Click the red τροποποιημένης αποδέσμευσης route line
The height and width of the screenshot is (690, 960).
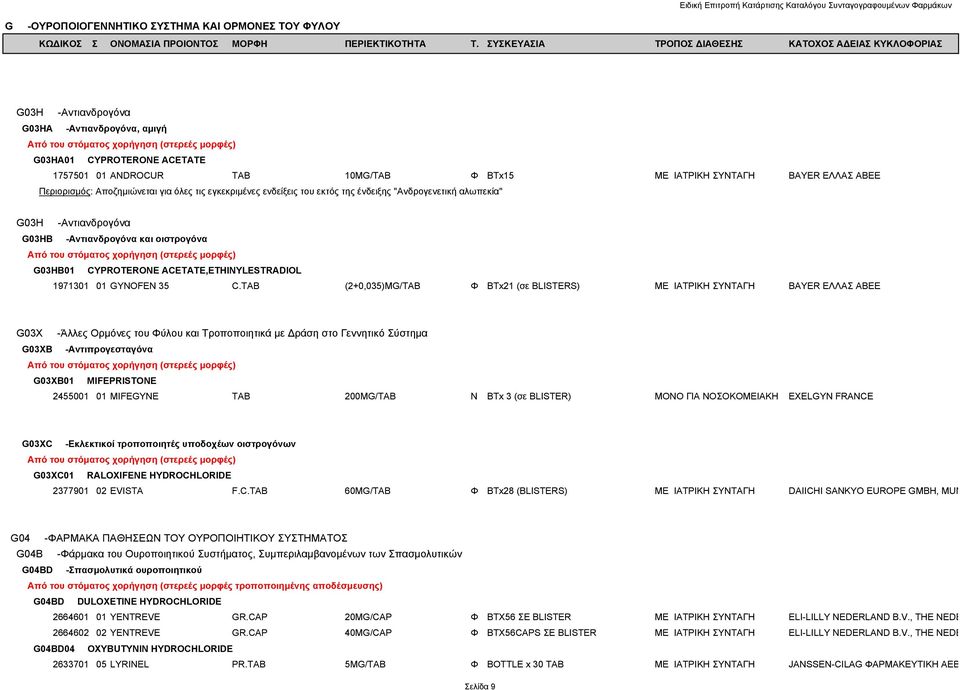[205, 586]
